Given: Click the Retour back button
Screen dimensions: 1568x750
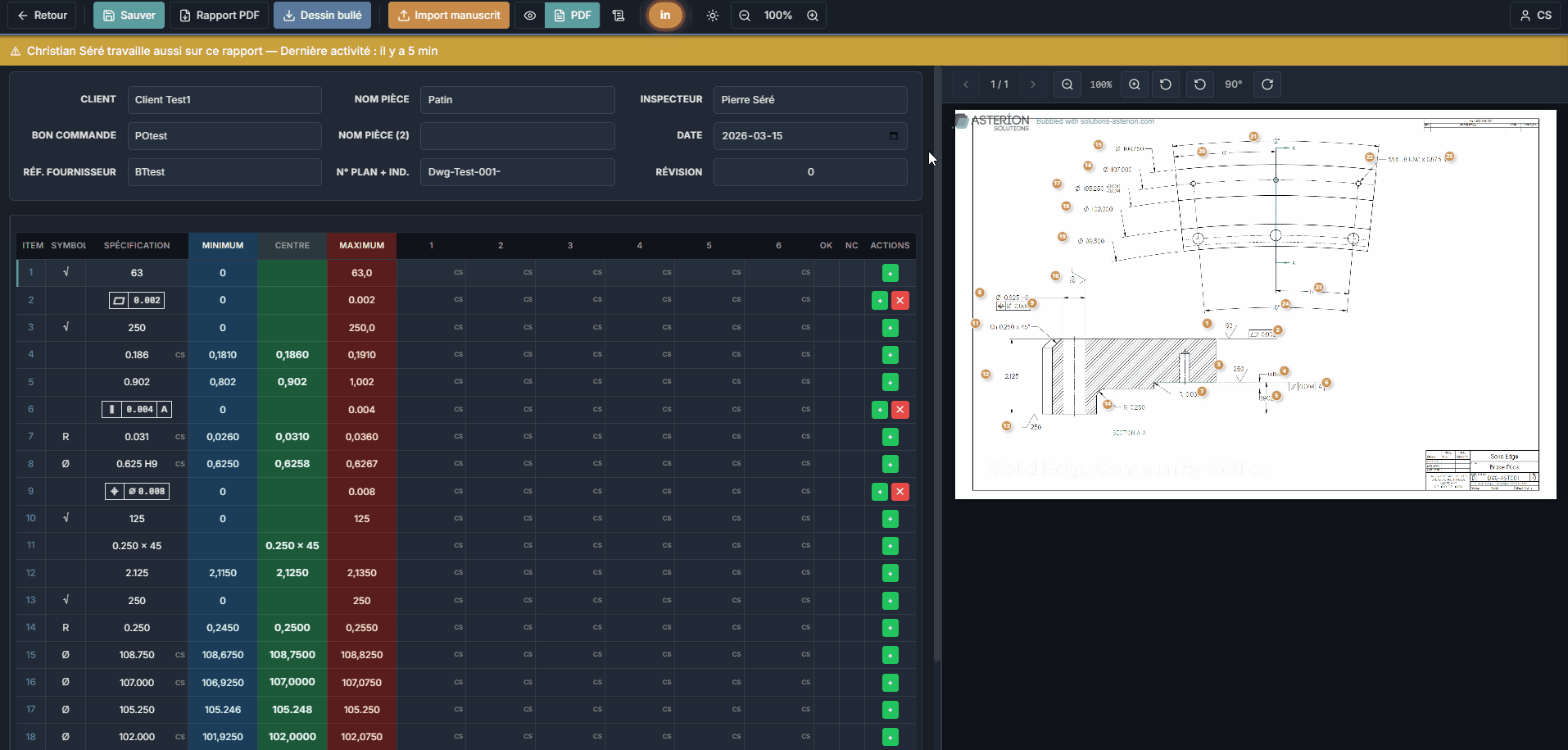Looking at the screenshot, I should click(x=42, y=16).
